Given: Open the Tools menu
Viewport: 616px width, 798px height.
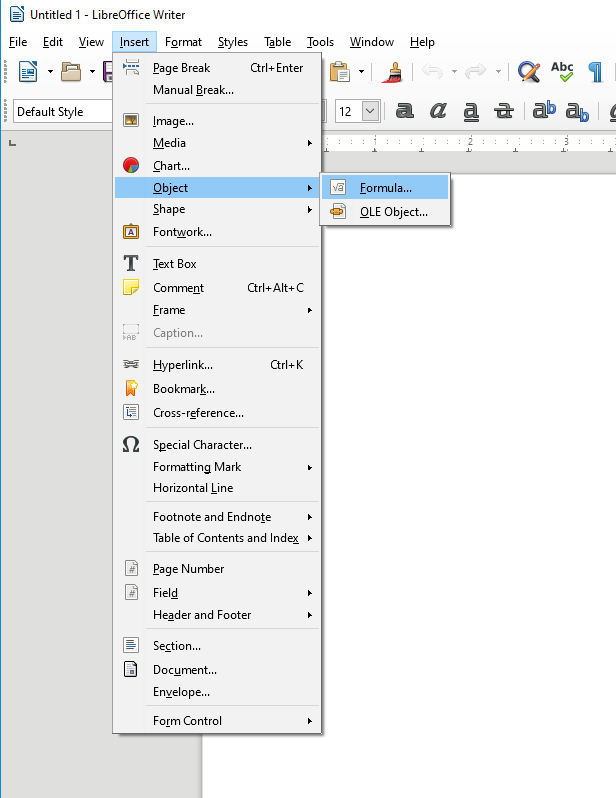Looking at the screenshot, I should [x=320, y=42].
